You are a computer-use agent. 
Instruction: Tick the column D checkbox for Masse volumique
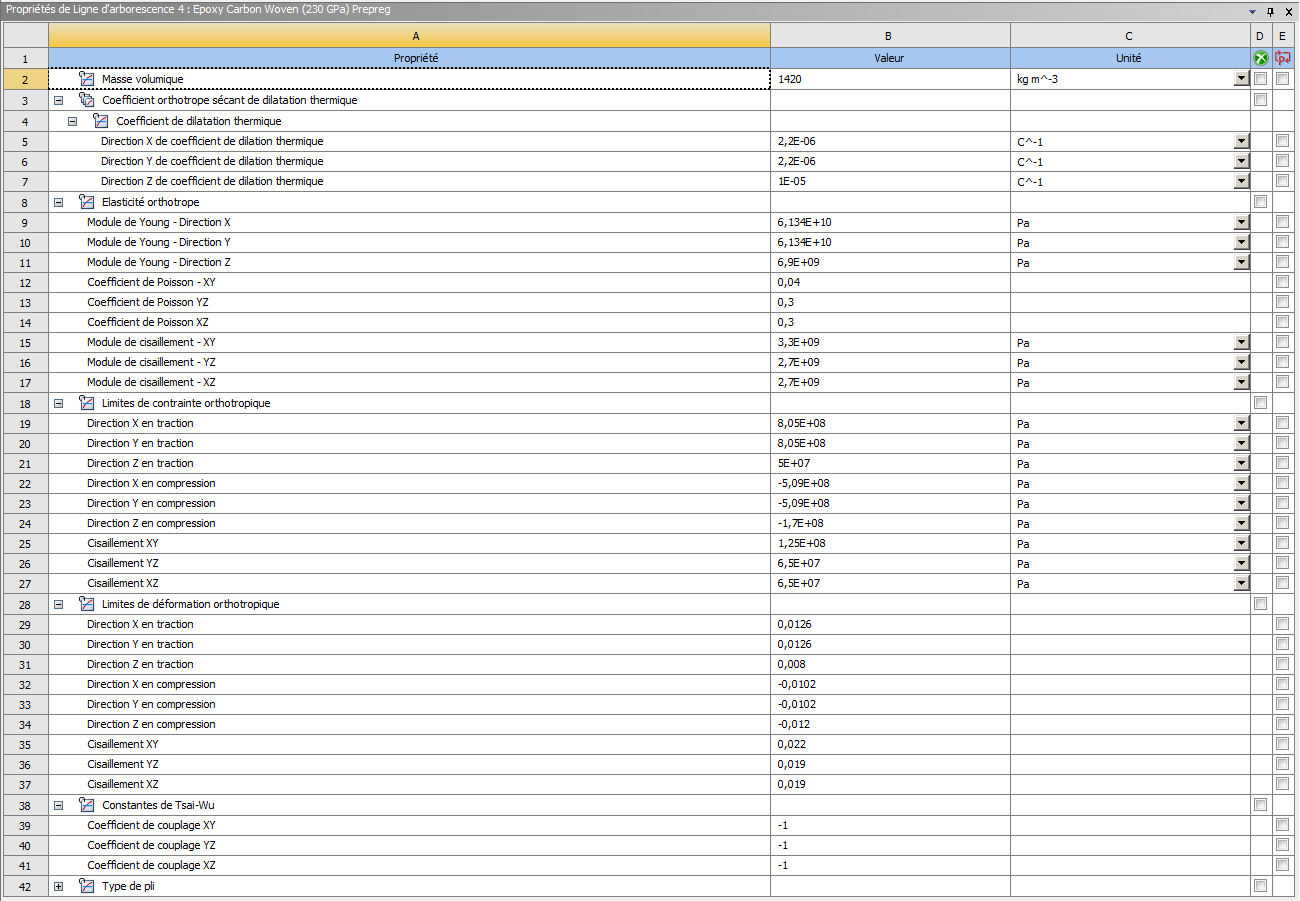pyautogui.click(x=1260, y=79)
